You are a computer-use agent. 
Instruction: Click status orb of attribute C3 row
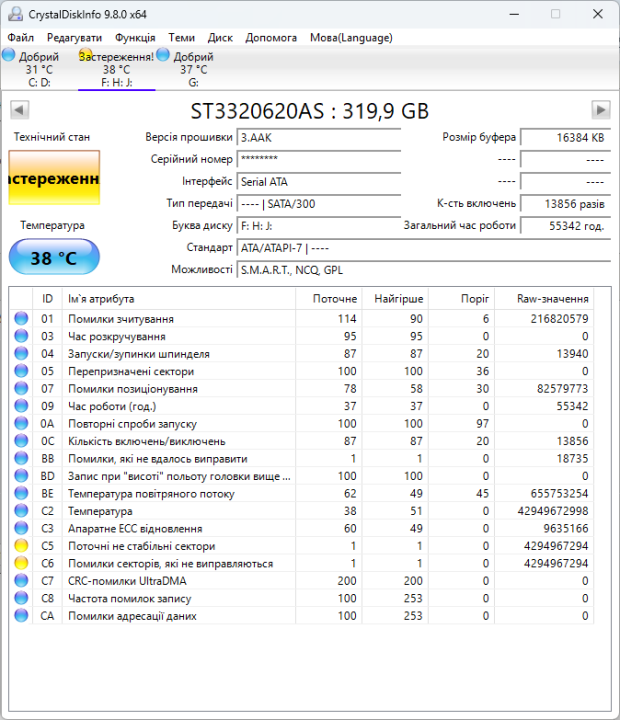click(21, 528)
